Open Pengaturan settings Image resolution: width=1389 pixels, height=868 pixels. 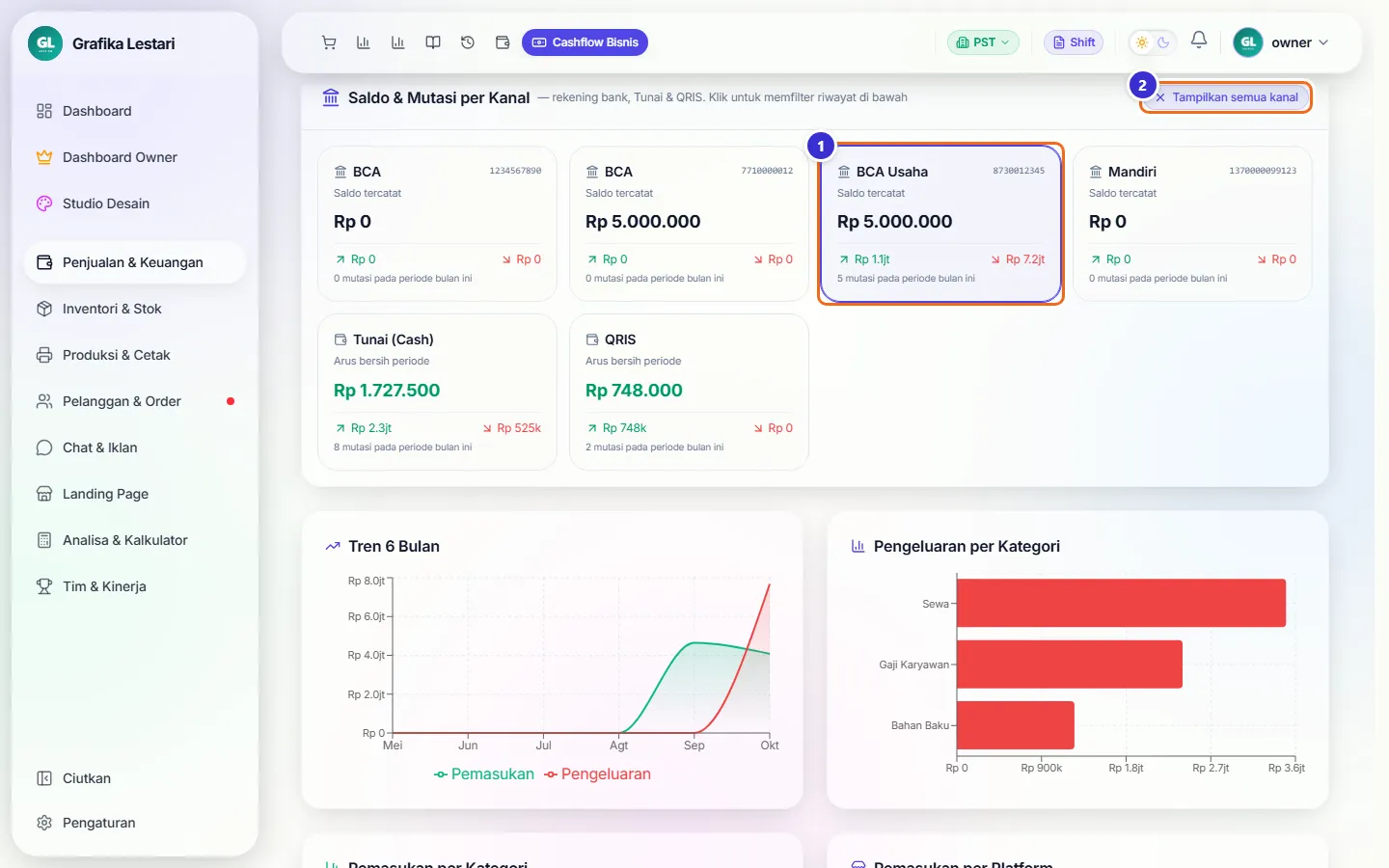click(135, 823)
